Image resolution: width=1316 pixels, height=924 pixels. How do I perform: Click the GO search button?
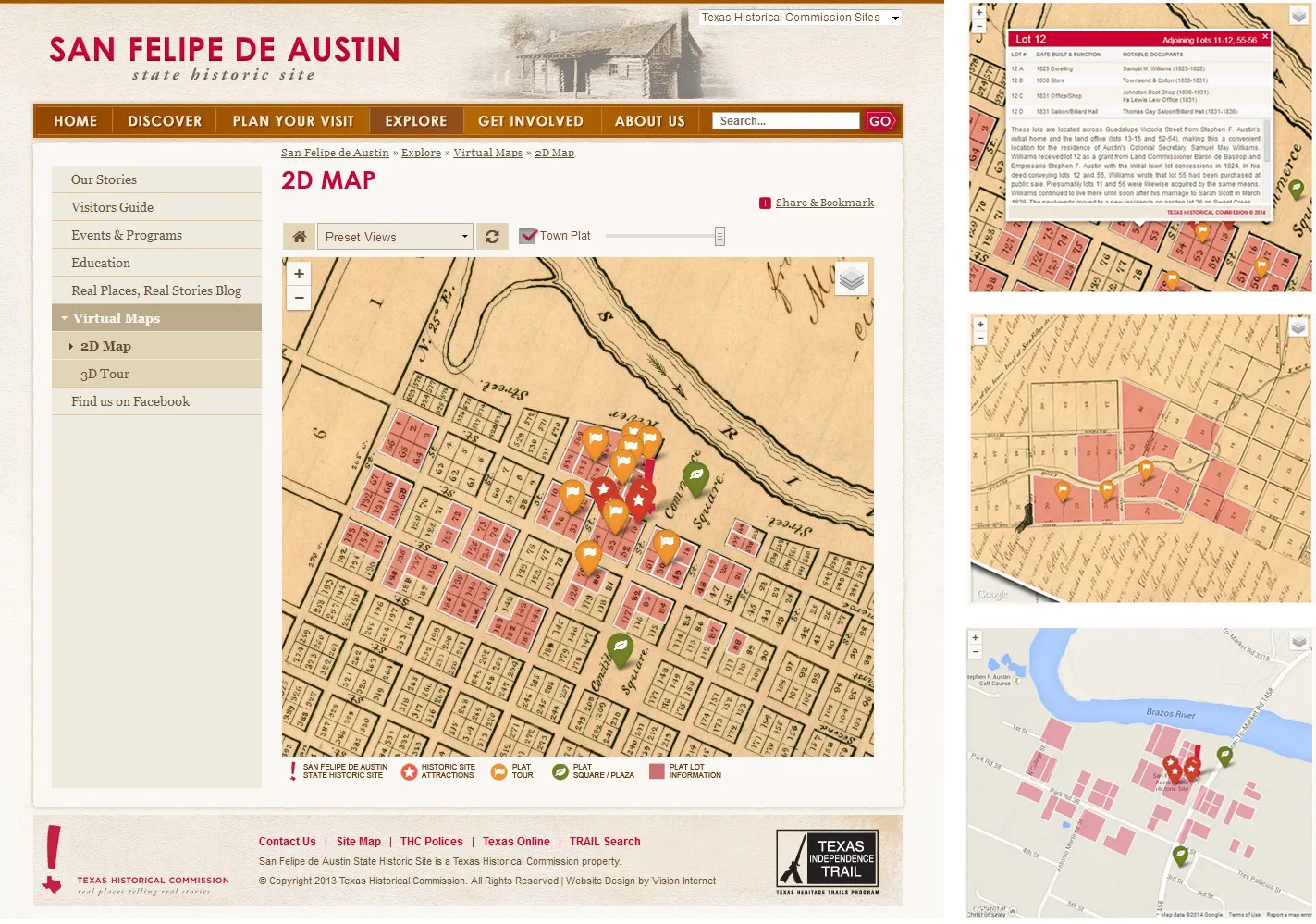pyautogui.click(x=880, y=121)
